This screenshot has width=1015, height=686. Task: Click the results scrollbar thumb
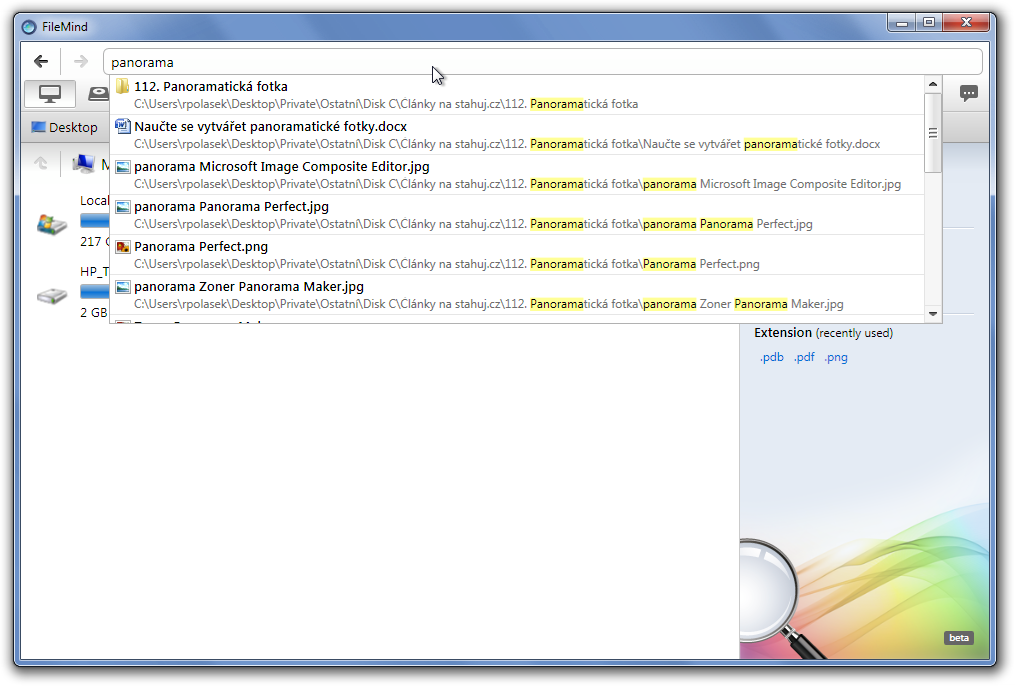coord(933,133)
